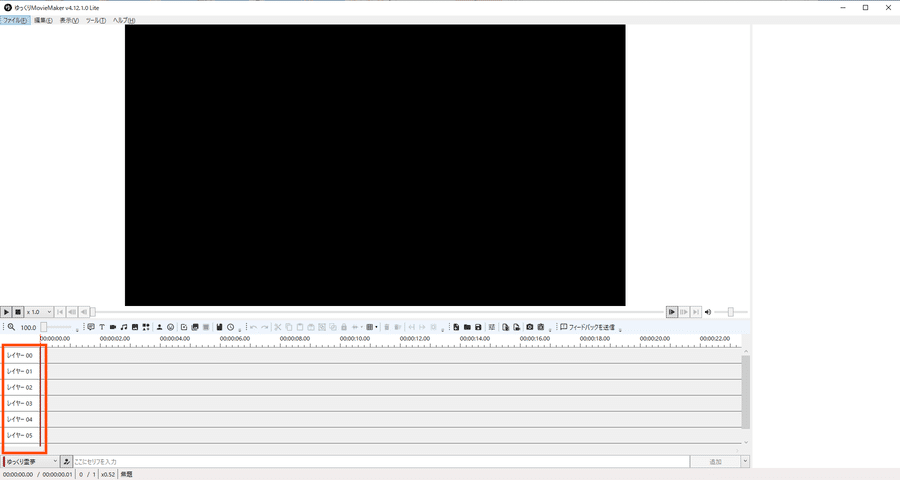Click the 00:00:20.00 mark on the timeline ruler
This screenshot has width=900, height=480.
[x=655, y=339]
